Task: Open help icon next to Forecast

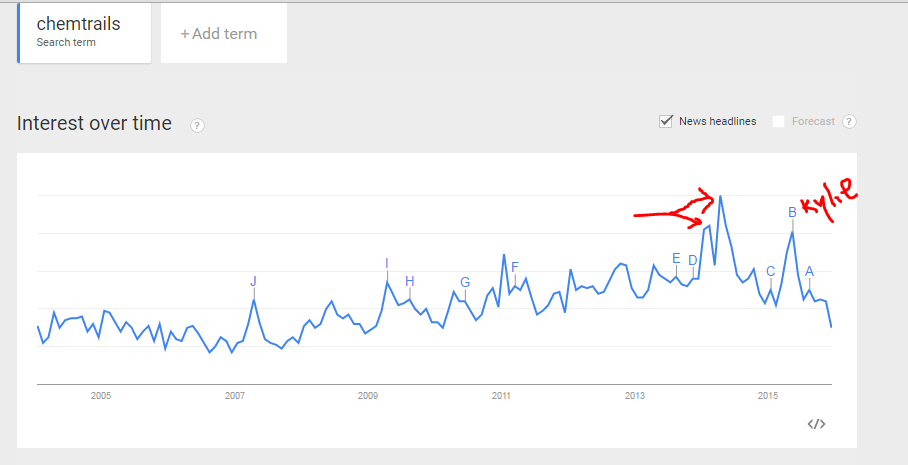Action: coord(849,122)
